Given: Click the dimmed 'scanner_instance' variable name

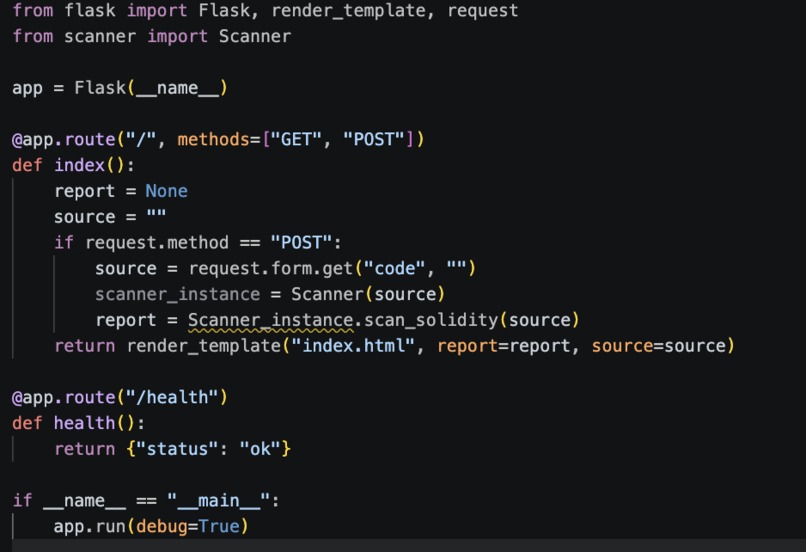Looking at the screenshot, I should point(177,294).
